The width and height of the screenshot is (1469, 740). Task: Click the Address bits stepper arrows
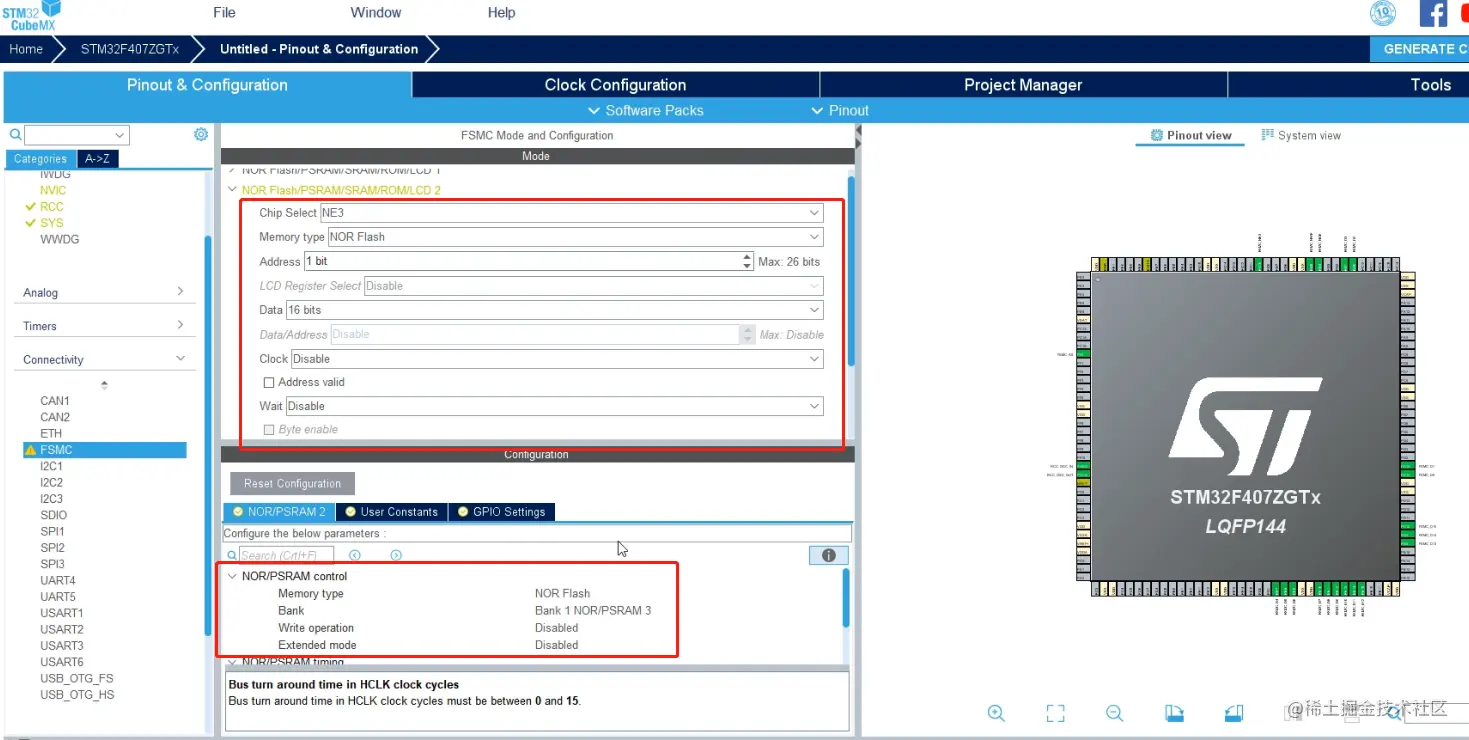click(747, 261)
